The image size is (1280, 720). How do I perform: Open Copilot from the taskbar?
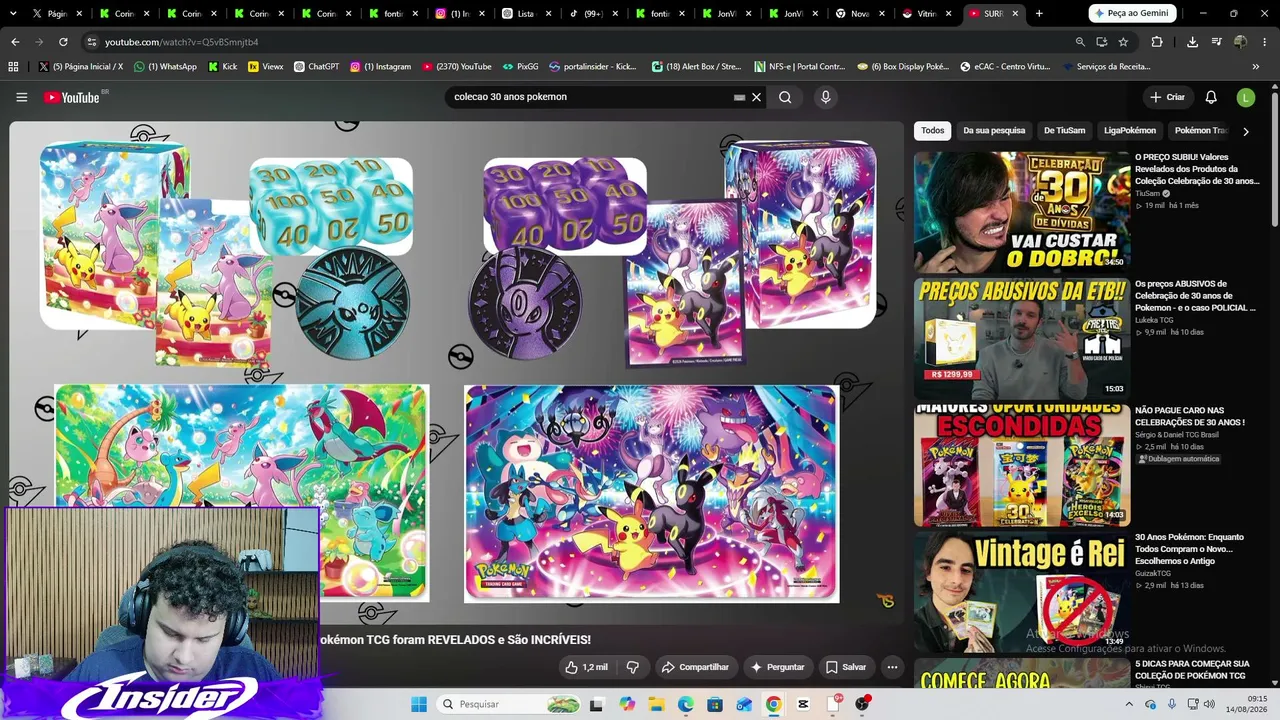click(627, 704)
